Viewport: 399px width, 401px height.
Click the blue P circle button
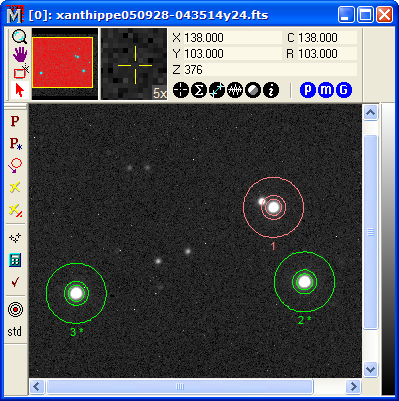(x=308, y=90)
